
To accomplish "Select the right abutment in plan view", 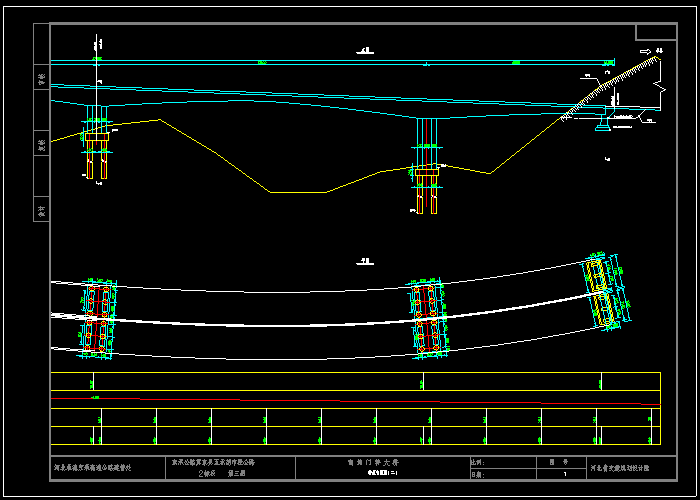I will pyautogui.click(x=604, y=291).
